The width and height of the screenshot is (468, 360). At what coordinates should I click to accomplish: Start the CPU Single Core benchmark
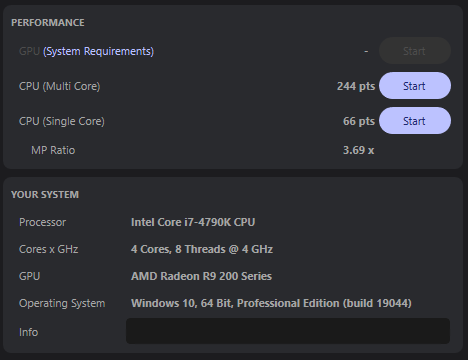415,121
